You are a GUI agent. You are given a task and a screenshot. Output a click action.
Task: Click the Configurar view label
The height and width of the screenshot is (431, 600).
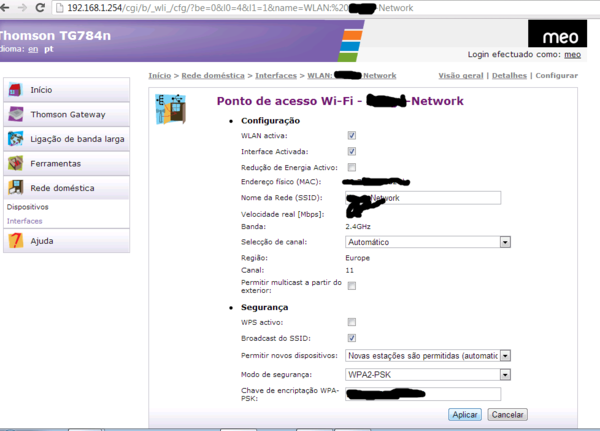pos(557,76)
